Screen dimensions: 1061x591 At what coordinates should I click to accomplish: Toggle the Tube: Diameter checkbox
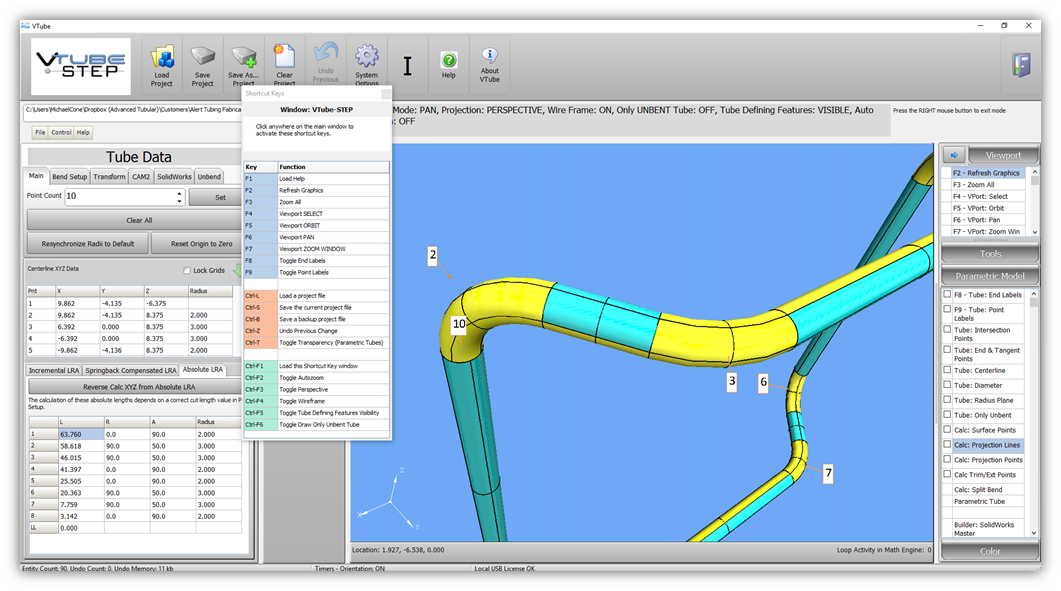tap(948, 385)
